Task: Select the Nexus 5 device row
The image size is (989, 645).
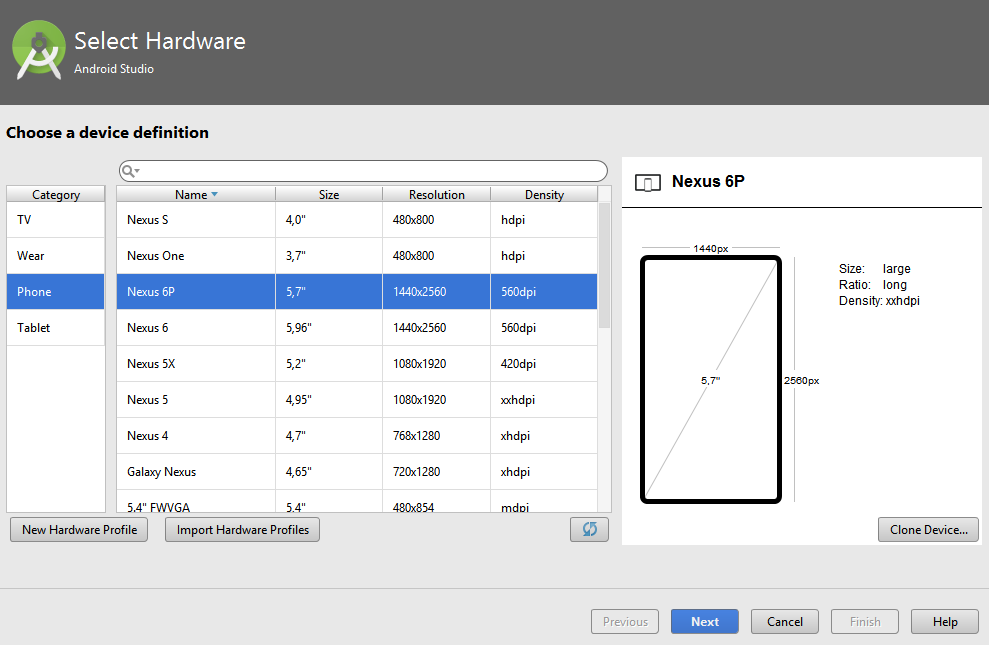Action: click(357, 399)
